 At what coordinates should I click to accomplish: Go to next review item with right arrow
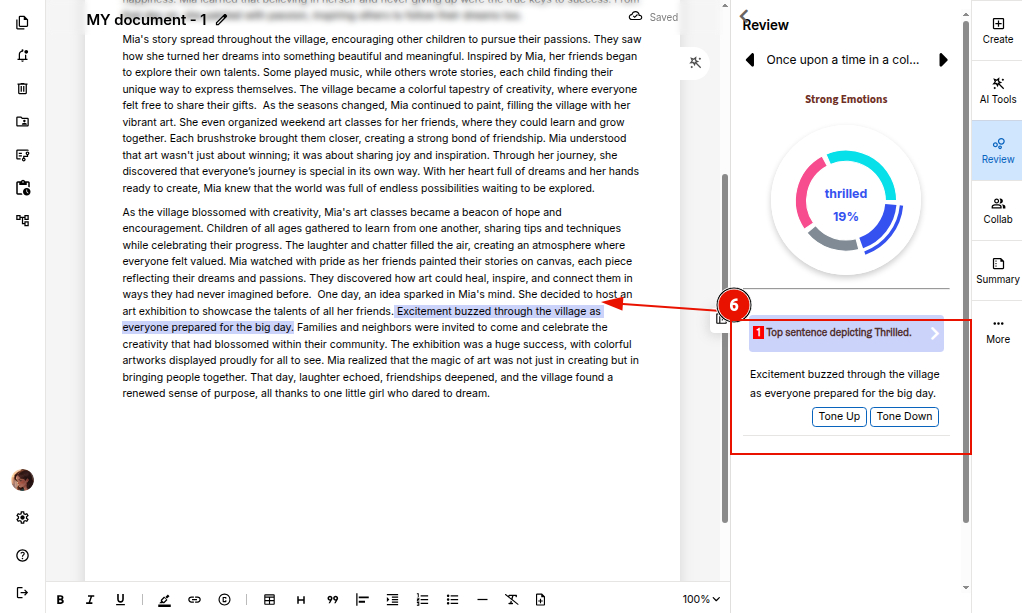942,60
